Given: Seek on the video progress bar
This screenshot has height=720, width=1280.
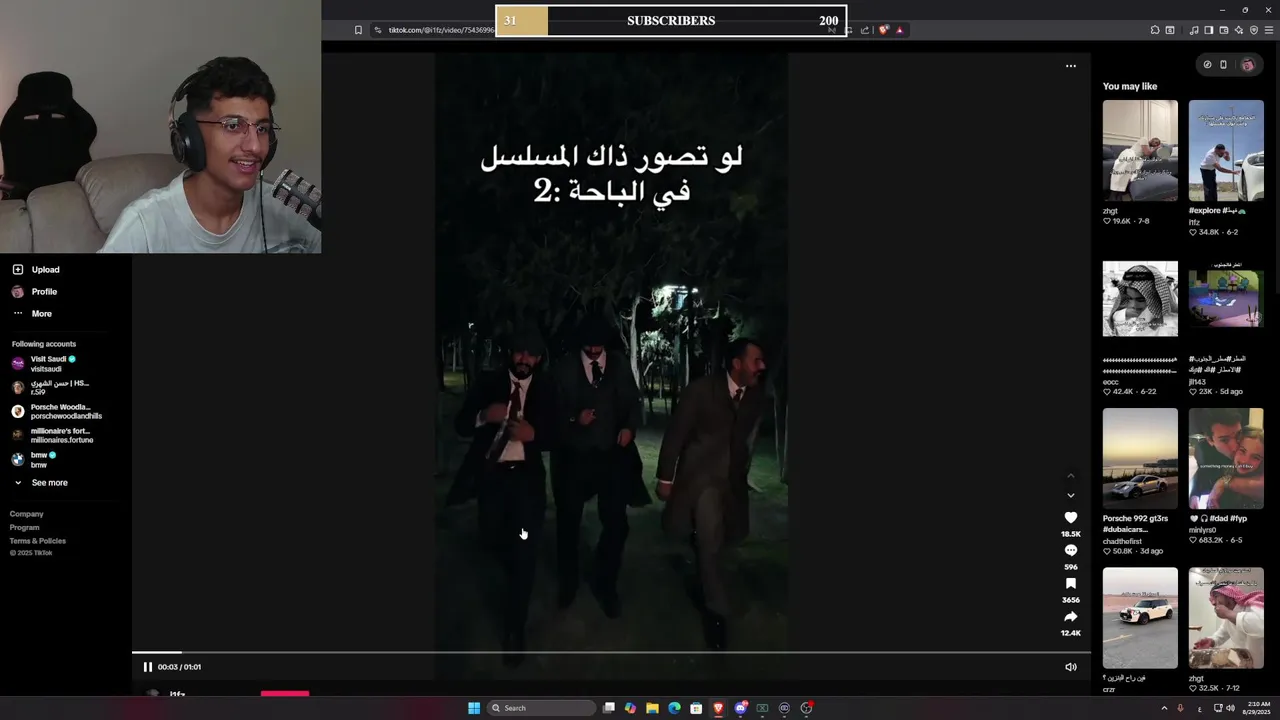Looking at the screenshot, I should point(611,653).
